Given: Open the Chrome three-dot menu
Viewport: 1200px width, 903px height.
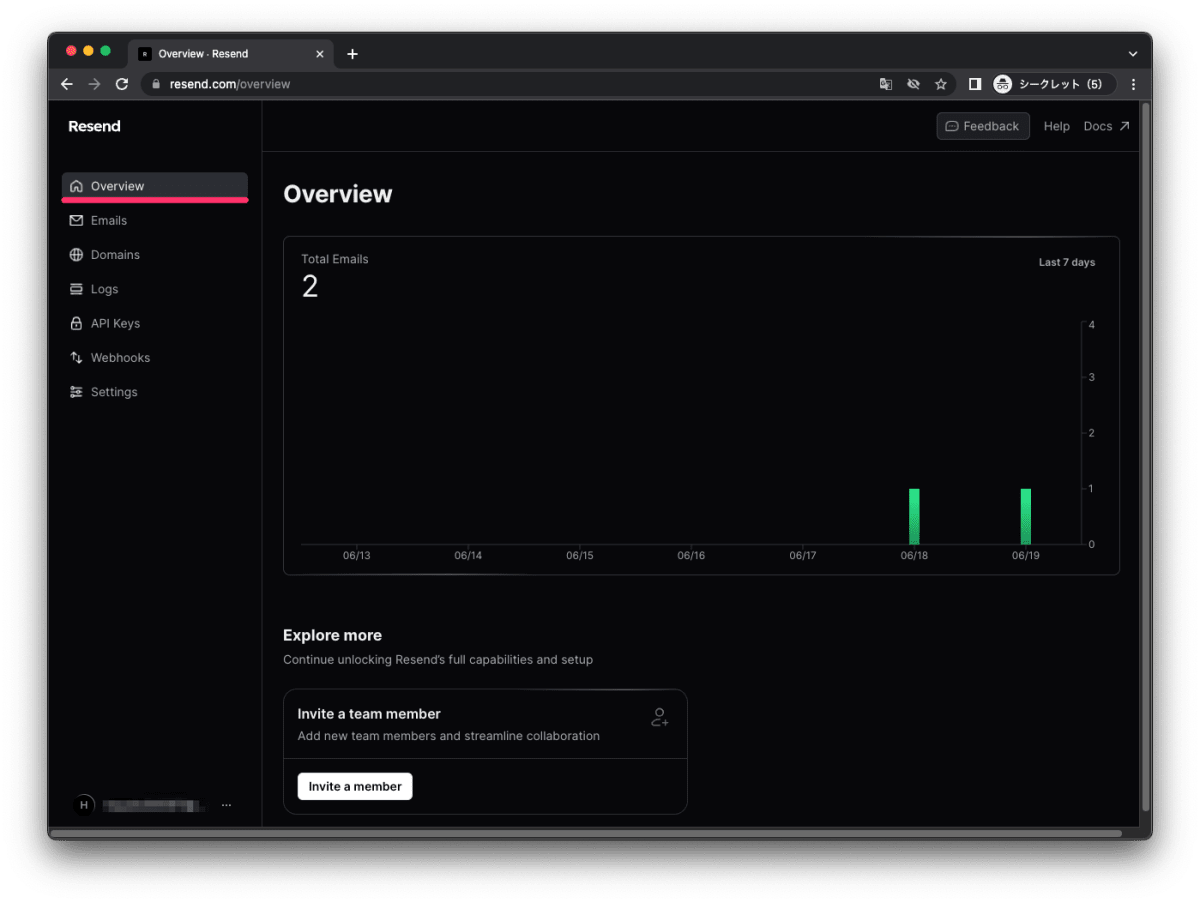Looking at the screenshot, I should pos(1133,84).
